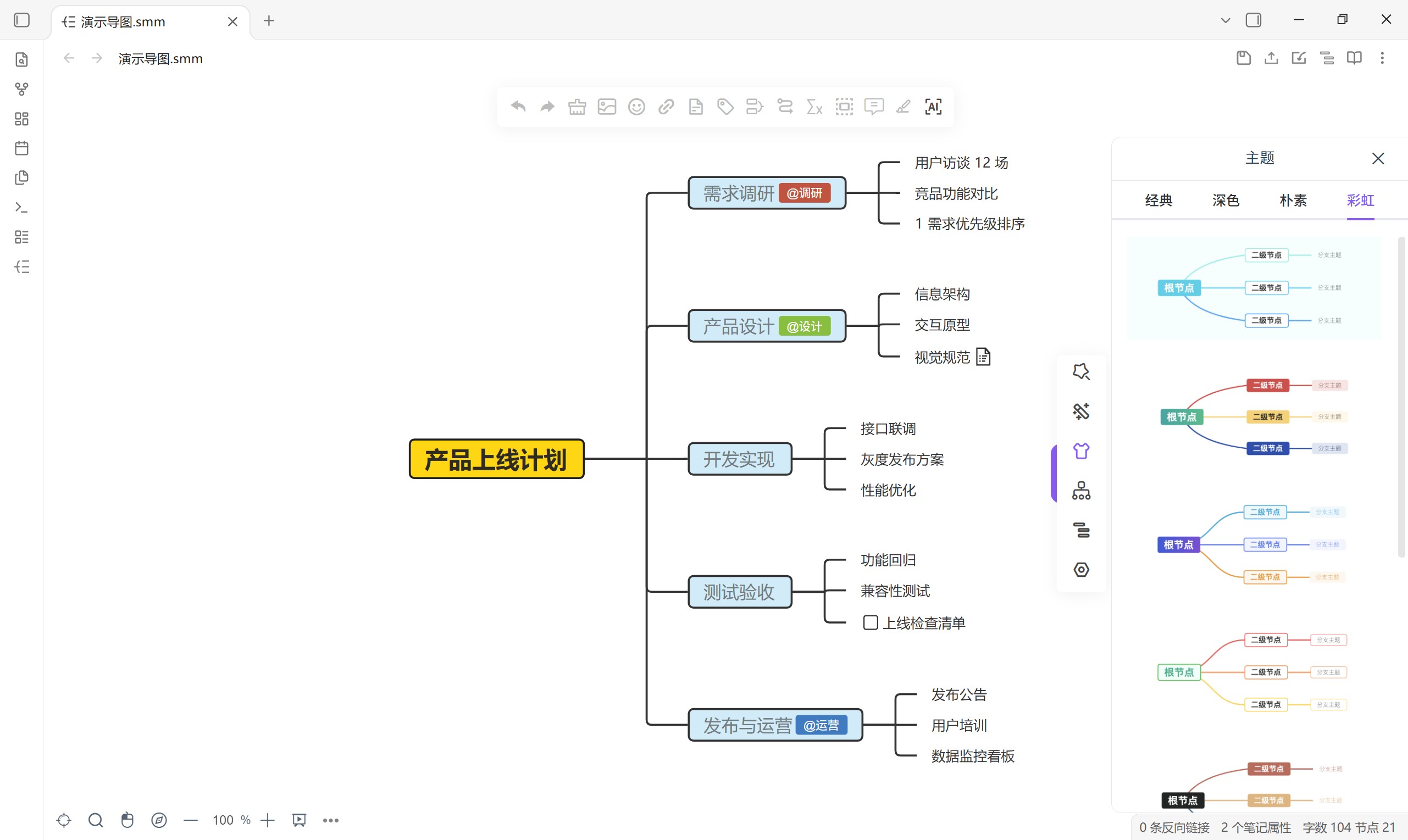Open the outline icon in side toolbar

point(1082,530)
